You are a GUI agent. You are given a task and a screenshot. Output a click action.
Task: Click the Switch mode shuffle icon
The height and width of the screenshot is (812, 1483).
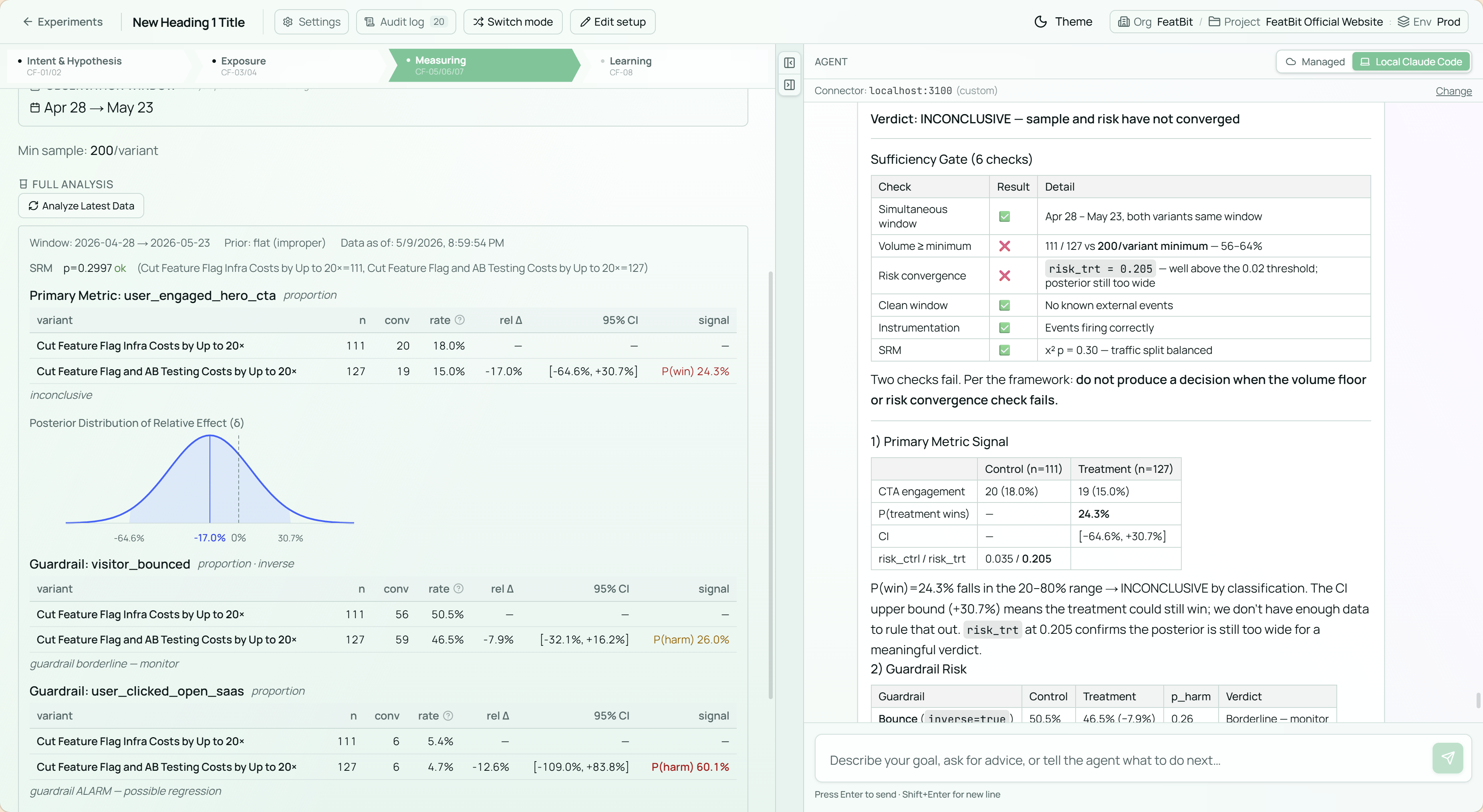pyautogui.click(x=478, y=22)
